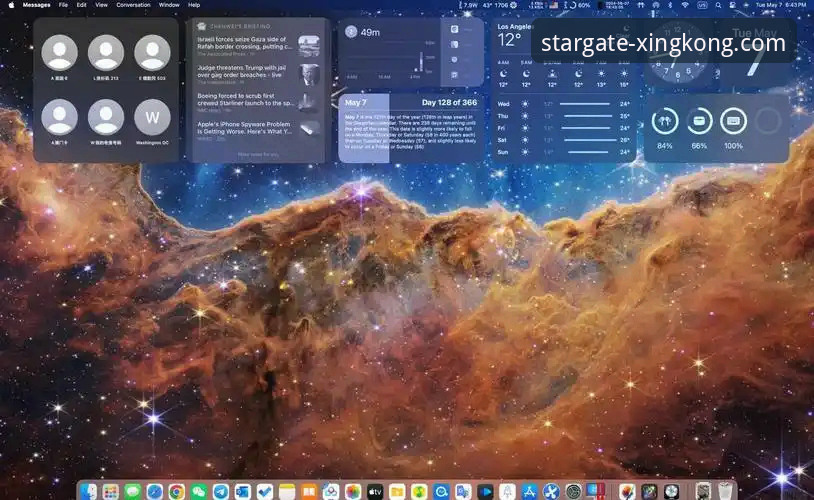This screenshot has width=814, height=500.
Task: Open Control Center from the menu bar
Action: [732, 5]
